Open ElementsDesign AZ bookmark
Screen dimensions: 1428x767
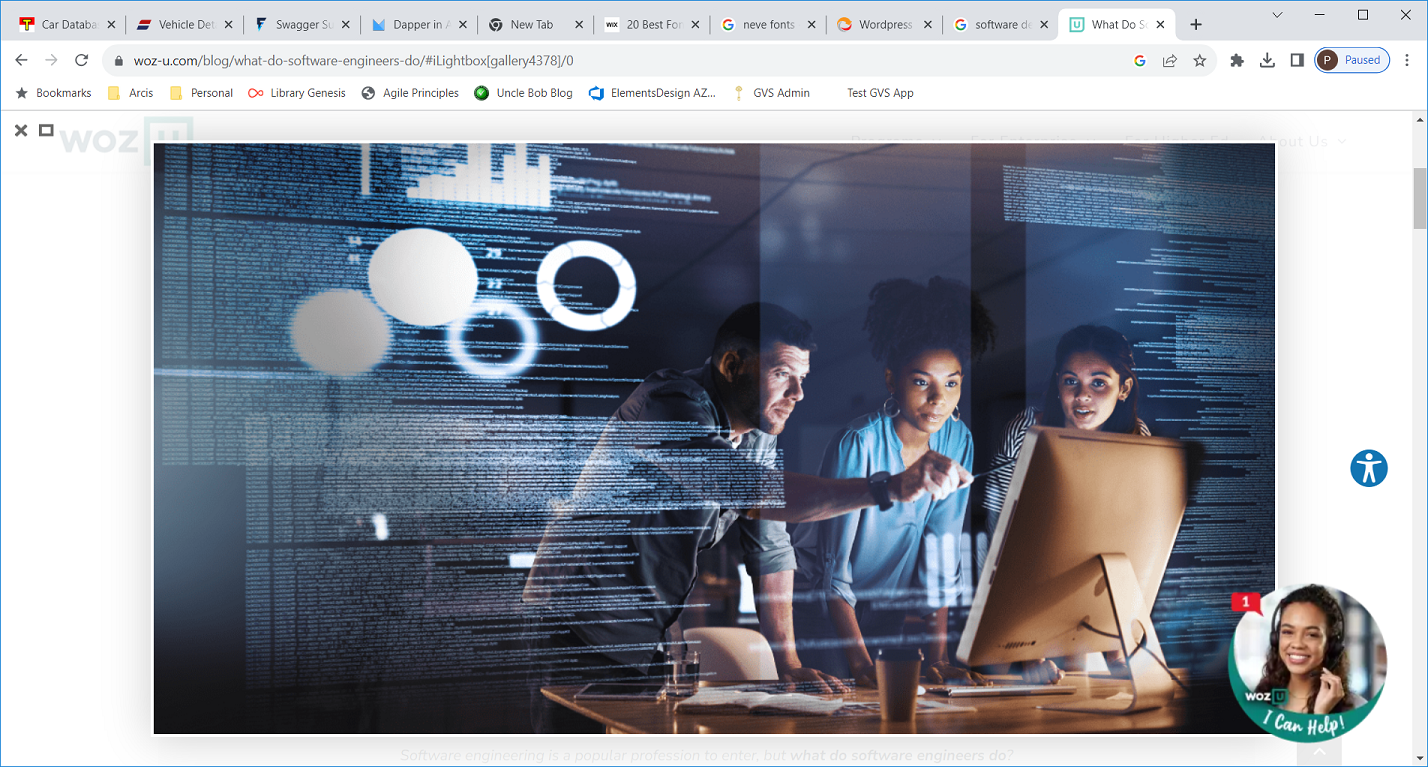tap(653, 93)
